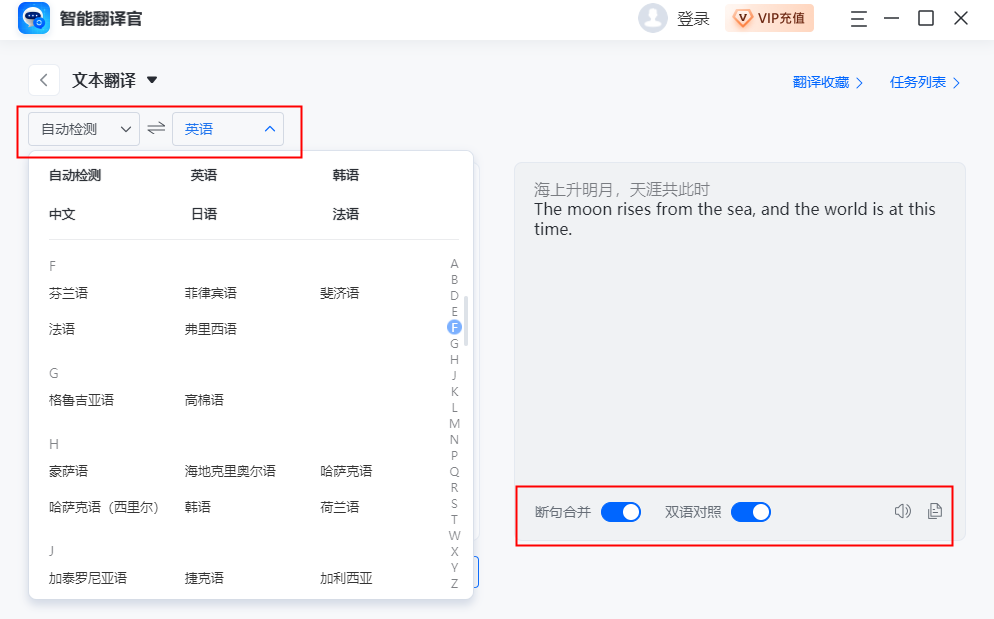Viewport: 994px width, 619px height.
Task: Click the back arrow button
Action: pyautogui.click(x=43, y=80)
